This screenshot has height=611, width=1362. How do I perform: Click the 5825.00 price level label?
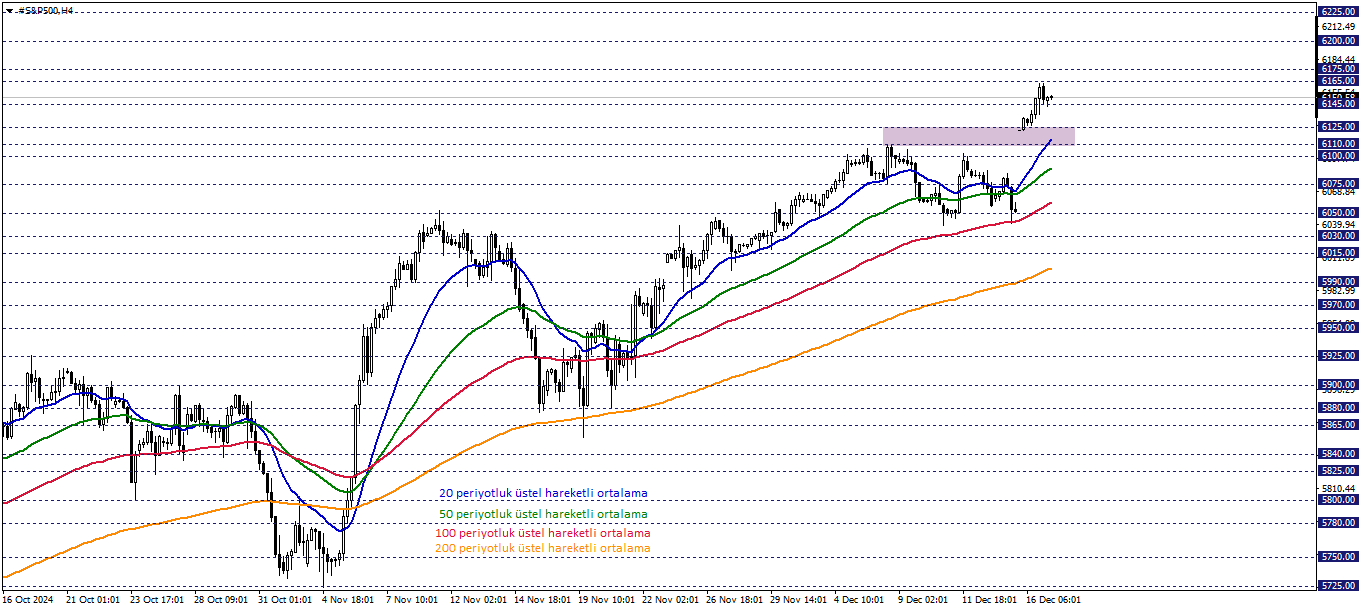(x=1338, y=471)
